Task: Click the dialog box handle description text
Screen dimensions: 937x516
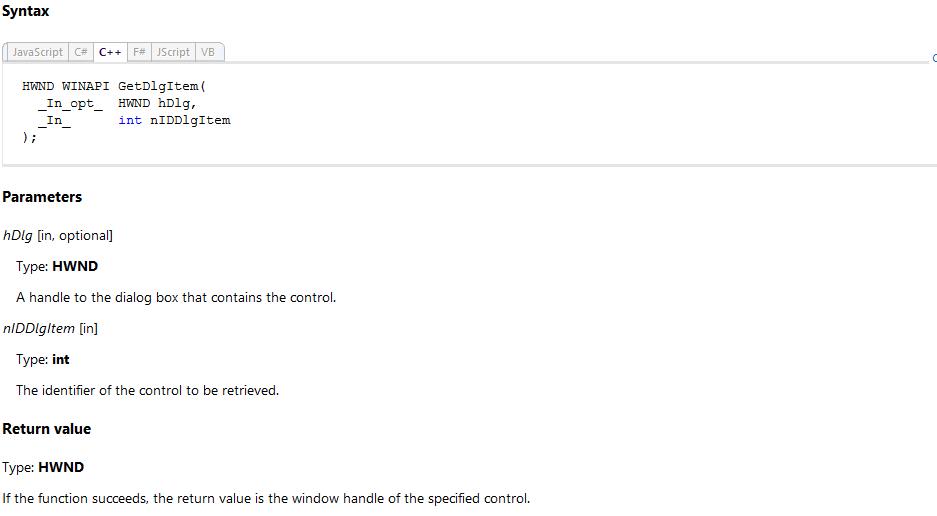Action: 176,297
